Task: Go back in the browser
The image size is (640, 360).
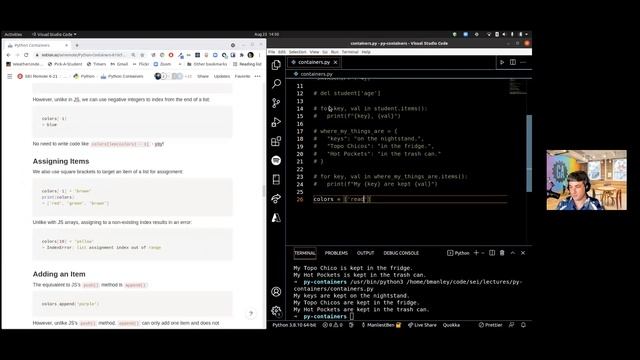Action: pos(8,55)
